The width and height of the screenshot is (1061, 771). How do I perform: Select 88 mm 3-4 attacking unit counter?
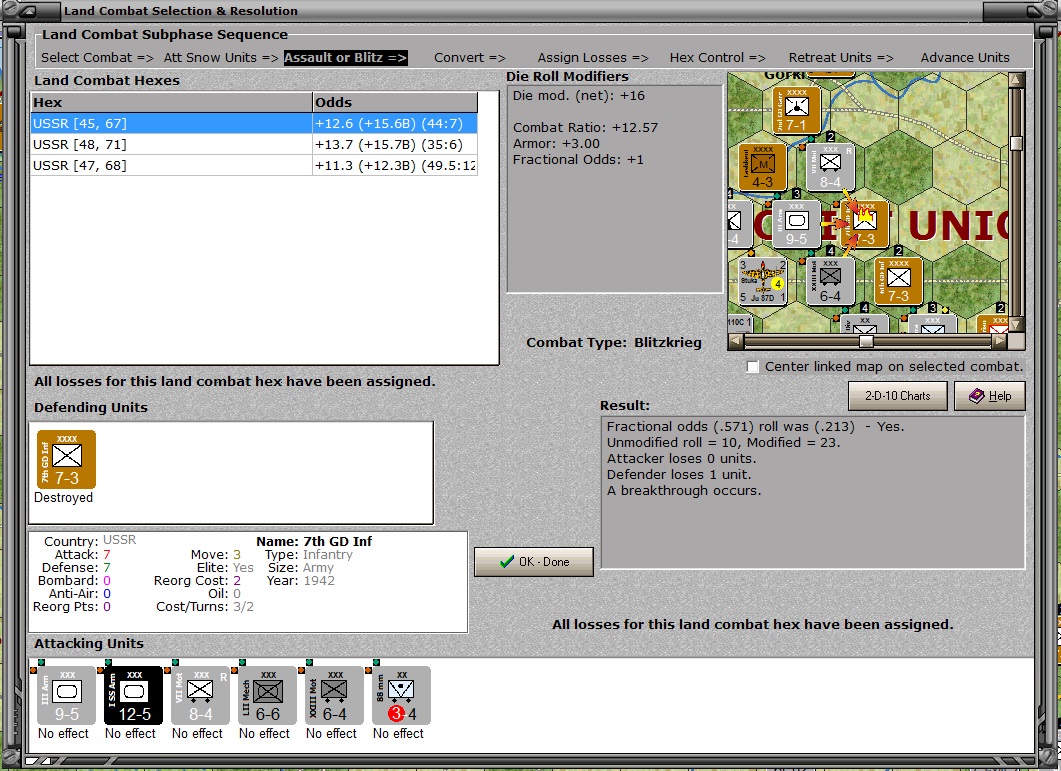[401, 696]
